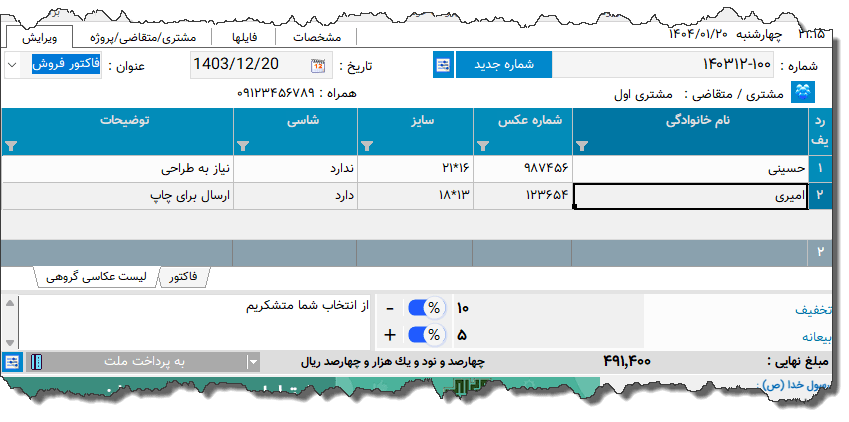Click the plus sign for deposit
The height and width of the screenshot is (422, 849).
point(390,335)
